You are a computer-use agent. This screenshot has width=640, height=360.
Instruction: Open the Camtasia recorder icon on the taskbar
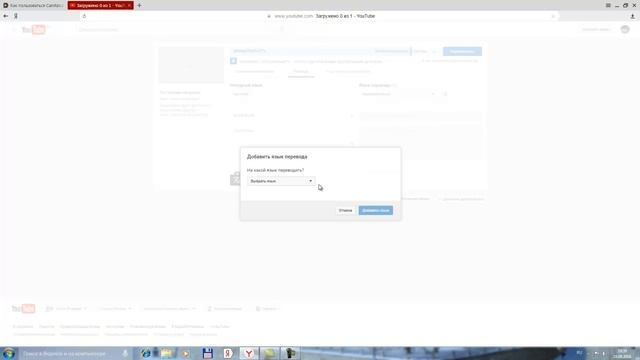290,353
